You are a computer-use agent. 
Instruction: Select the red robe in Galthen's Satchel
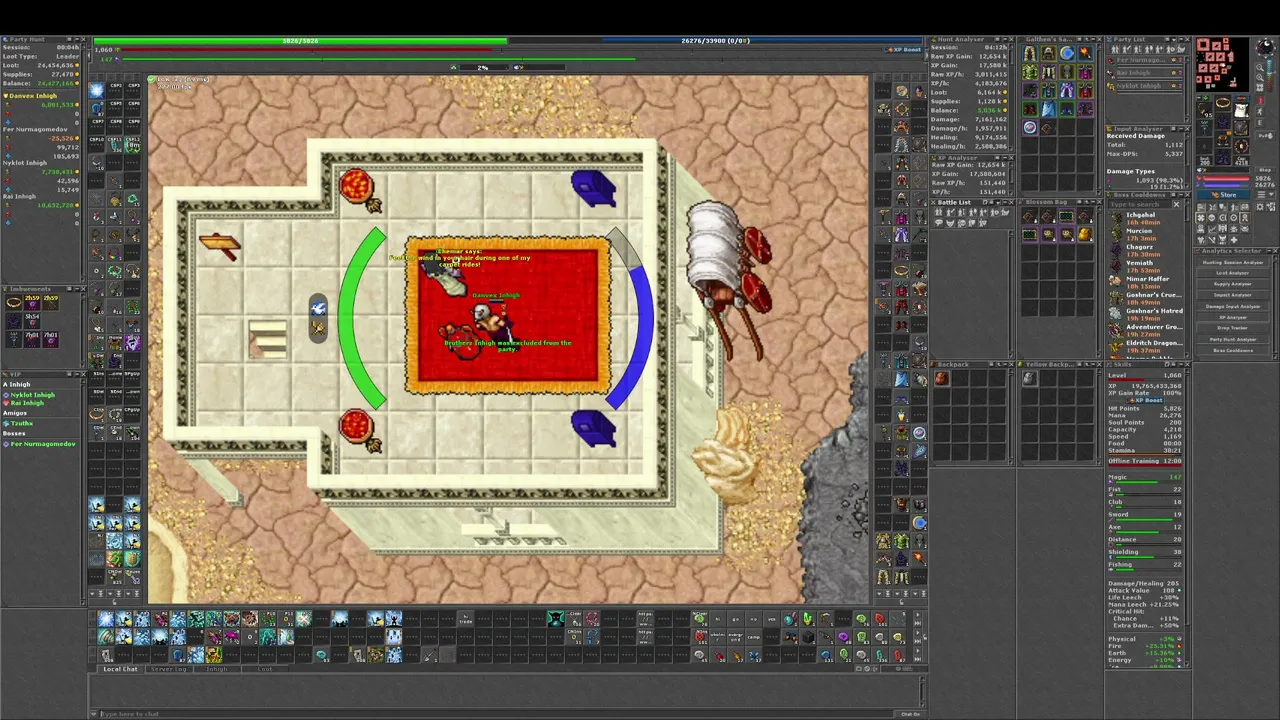coord(1085,90)
